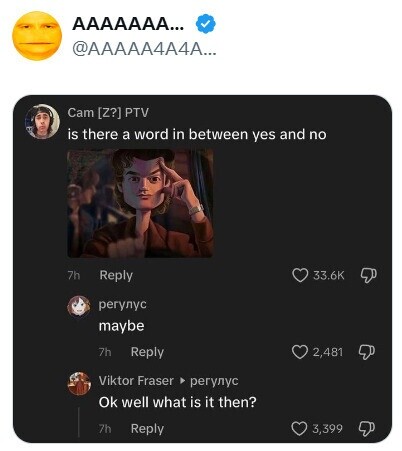Open регулус's profile avatar

click(79, 306)
